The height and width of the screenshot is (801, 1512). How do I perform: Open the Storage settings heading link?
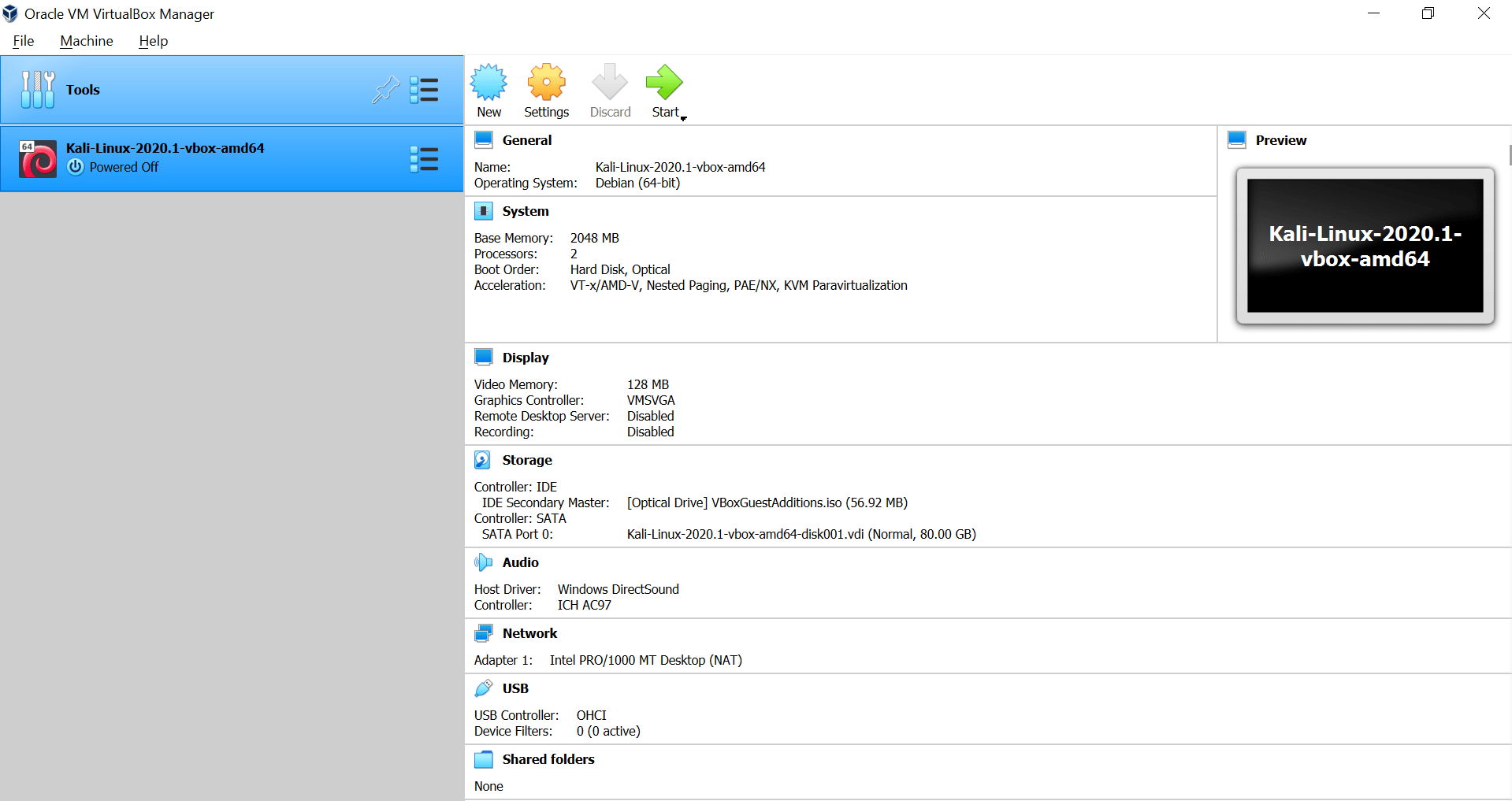tap(527, 460)
